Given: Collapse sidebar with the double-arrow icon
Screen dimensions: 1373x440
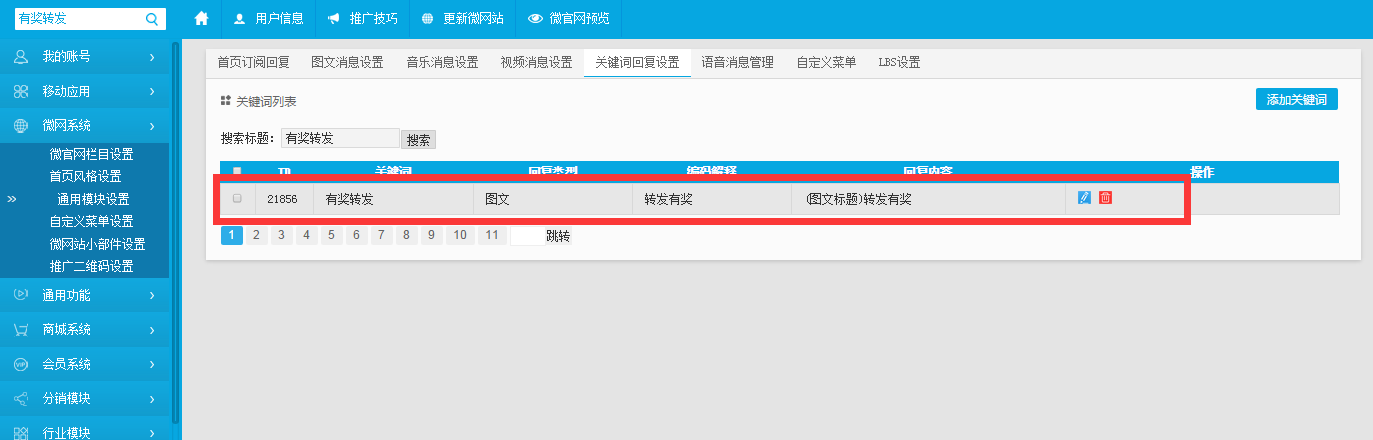Looking at the screenshot, I should (12, 199).
